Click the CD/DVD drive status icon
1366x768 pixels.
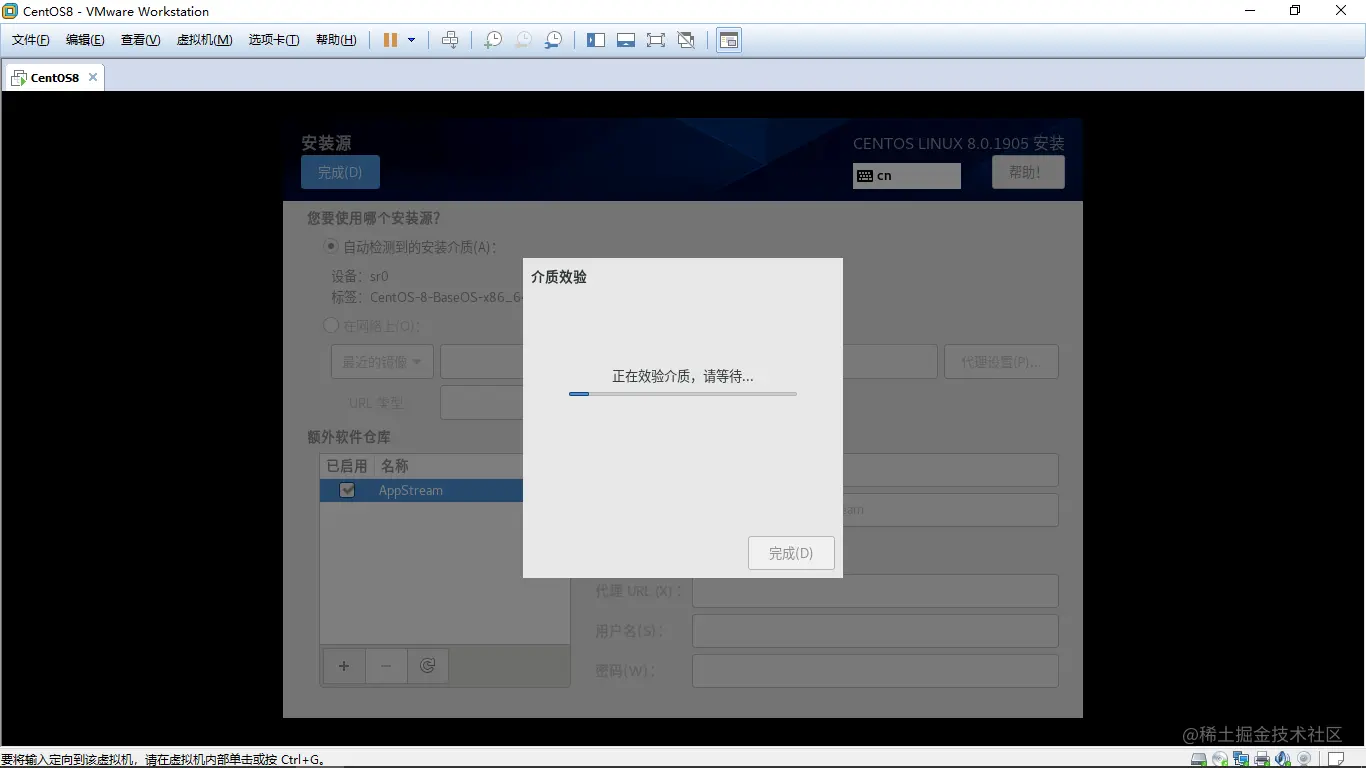click(1220, 759)
